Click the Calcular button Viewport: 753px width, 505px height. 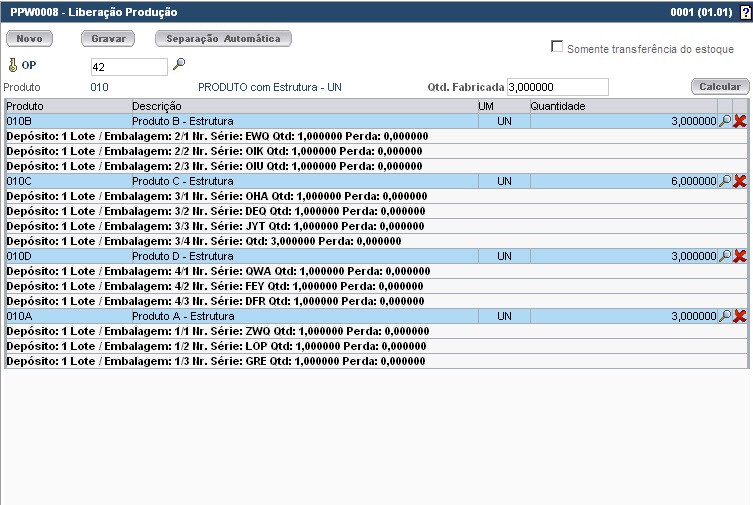pos(719,87)
